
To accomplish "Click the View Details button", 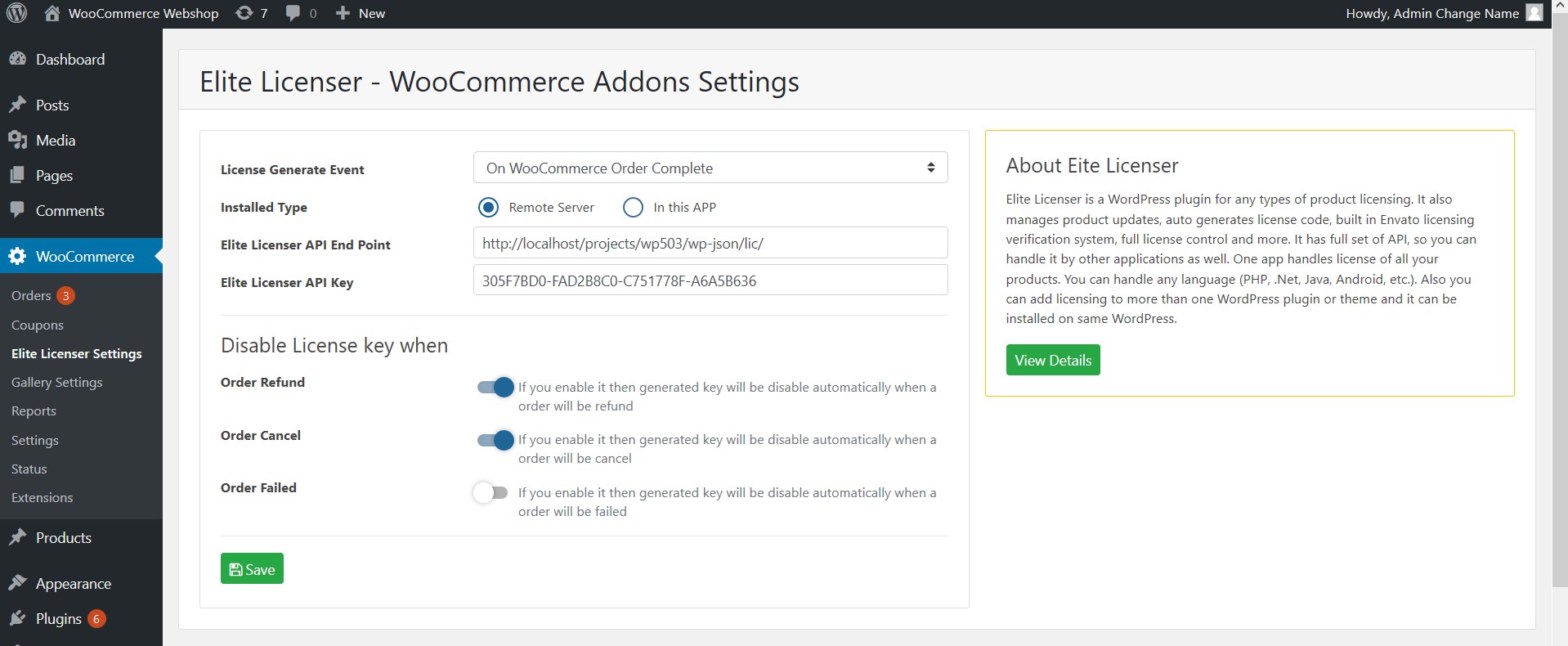I will pyautogui.click(x=1052, y=360).
